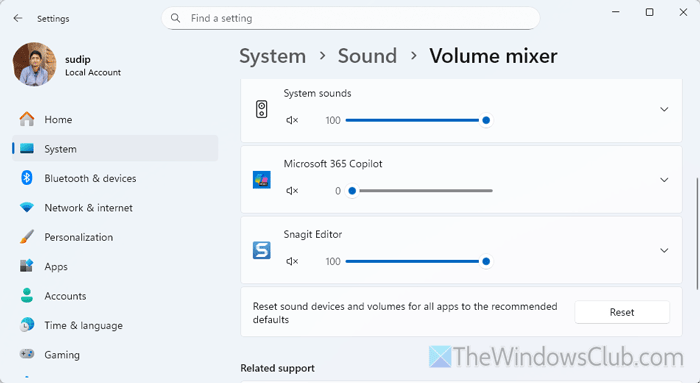700x383 pixels.
Task: Expand Snagit Editor options chevron
Action: 664,250
